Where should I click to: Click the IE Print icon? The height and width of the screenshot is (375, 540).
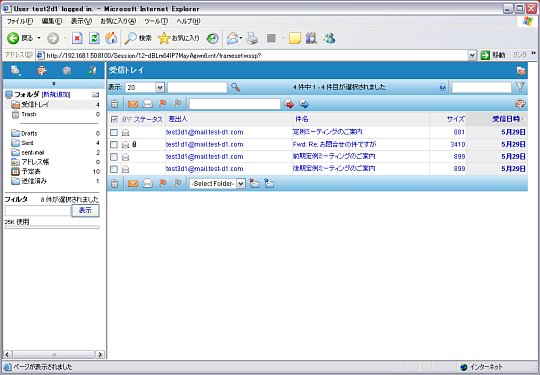[x=252, y=38]
